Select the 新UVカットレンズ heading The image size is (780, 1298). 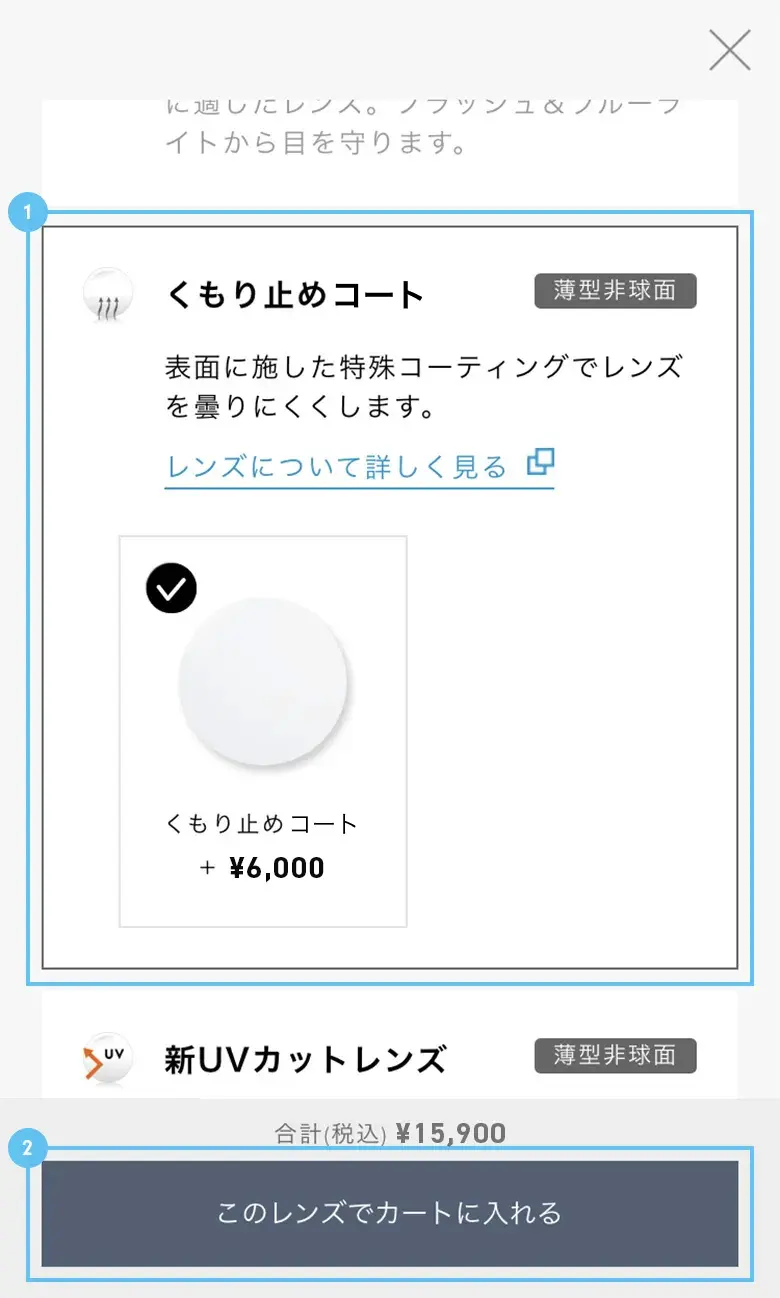(x=305, y=1059)
